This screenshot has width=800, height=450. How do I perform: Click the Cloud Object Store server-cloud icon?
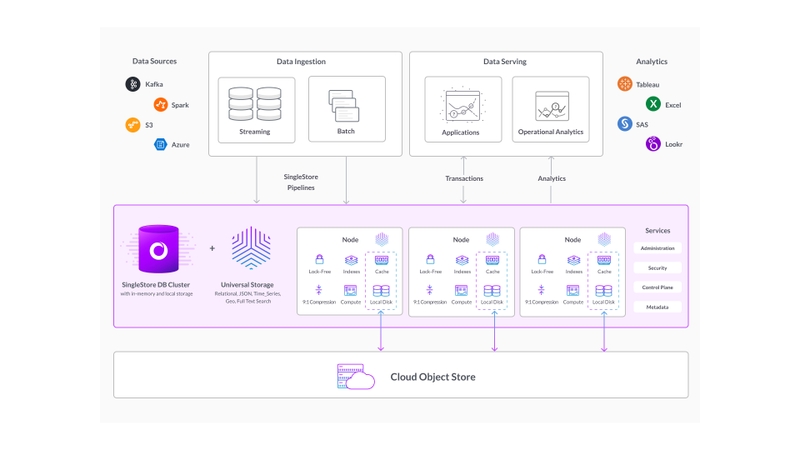356,377
